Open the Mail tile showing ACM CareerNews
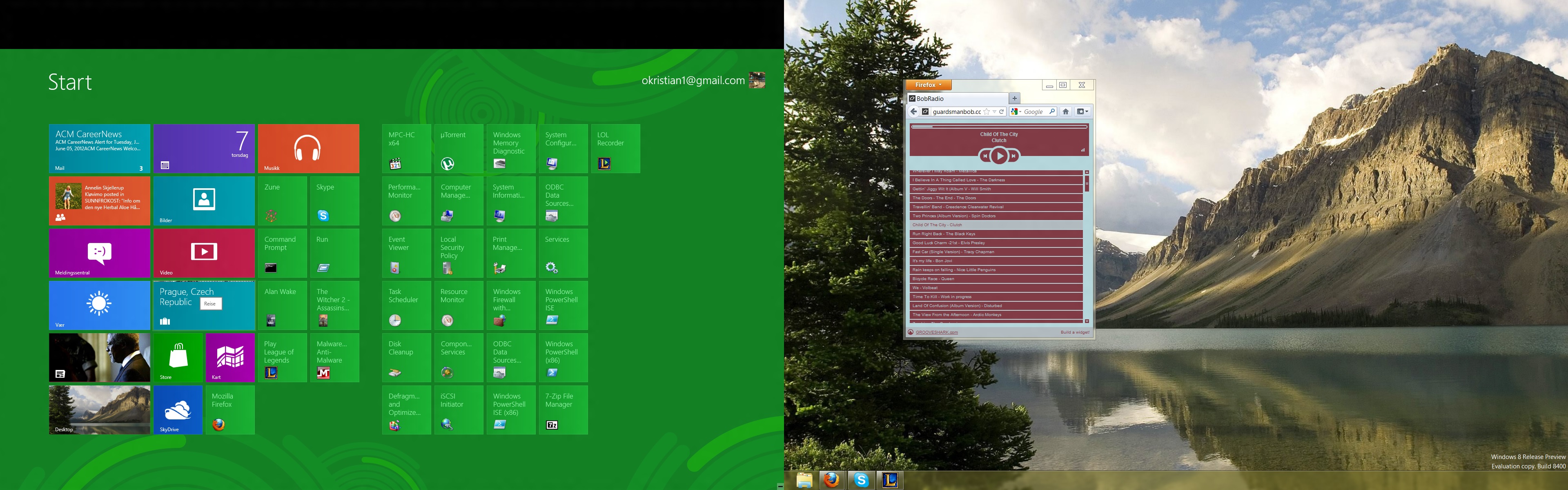Image resolution: width=1568 pixels, height=490 pixels. [x=99, y=149]
